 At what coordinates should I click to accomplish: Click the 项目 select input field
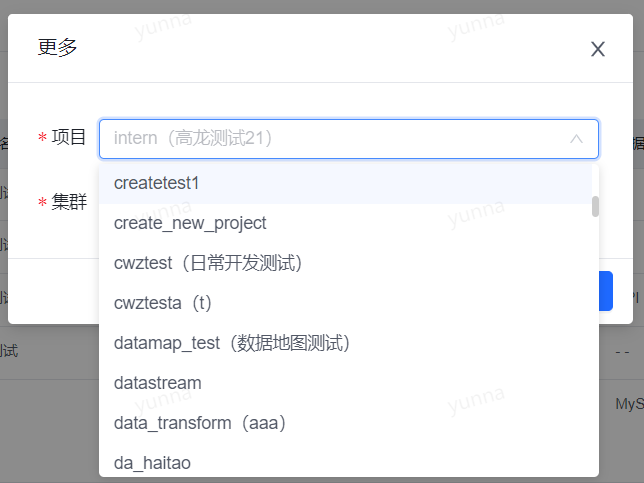pyautogui.click(x=349, y=139)
